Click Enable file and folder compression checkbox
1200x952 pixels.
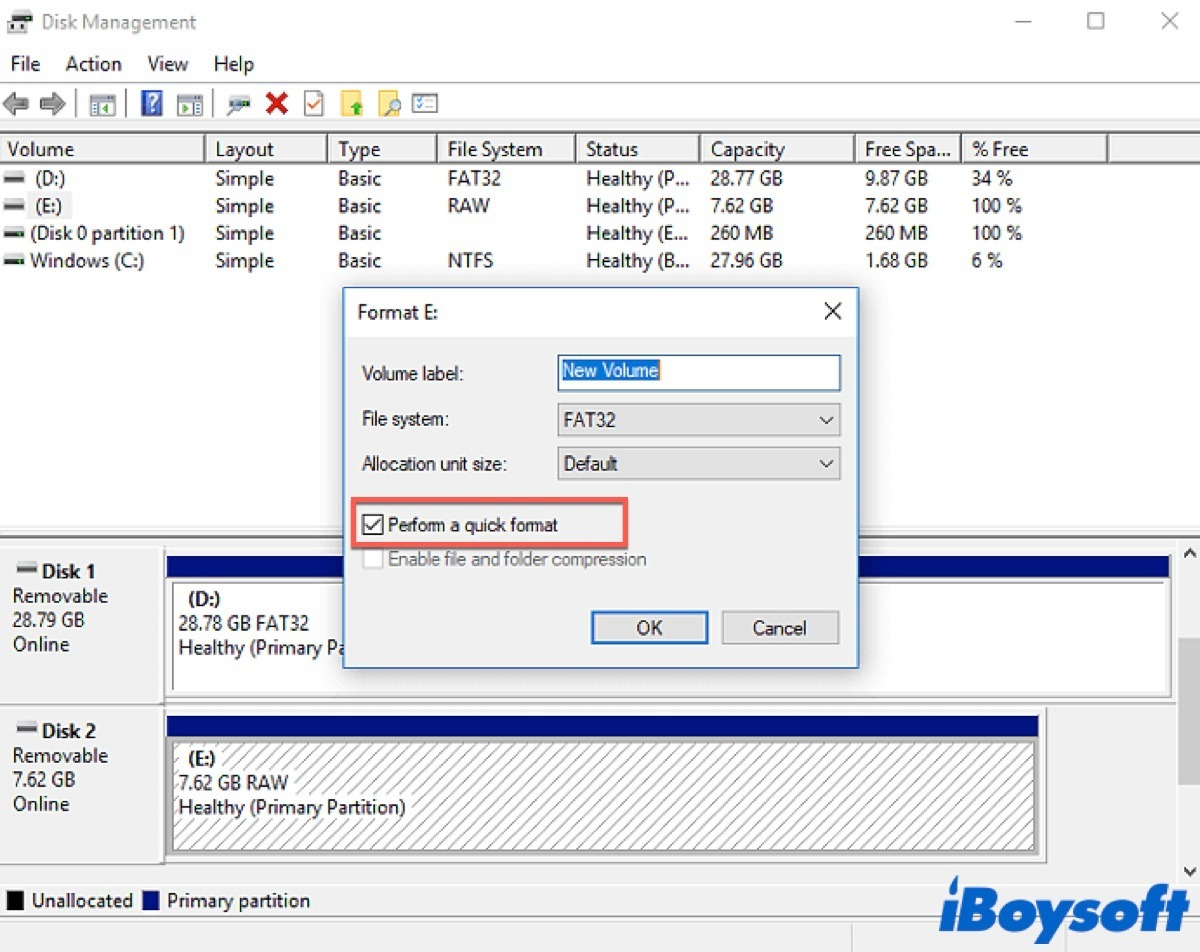pos(373,560)
